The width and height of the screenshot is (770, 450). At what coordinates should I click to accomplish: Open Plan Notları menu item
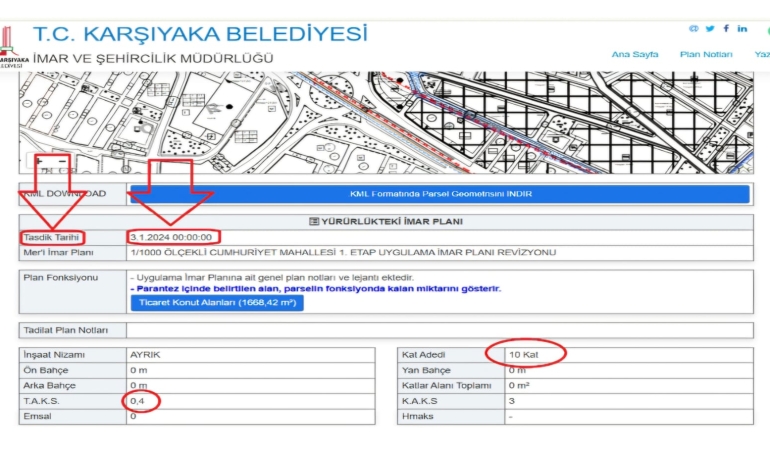[706, 54]
